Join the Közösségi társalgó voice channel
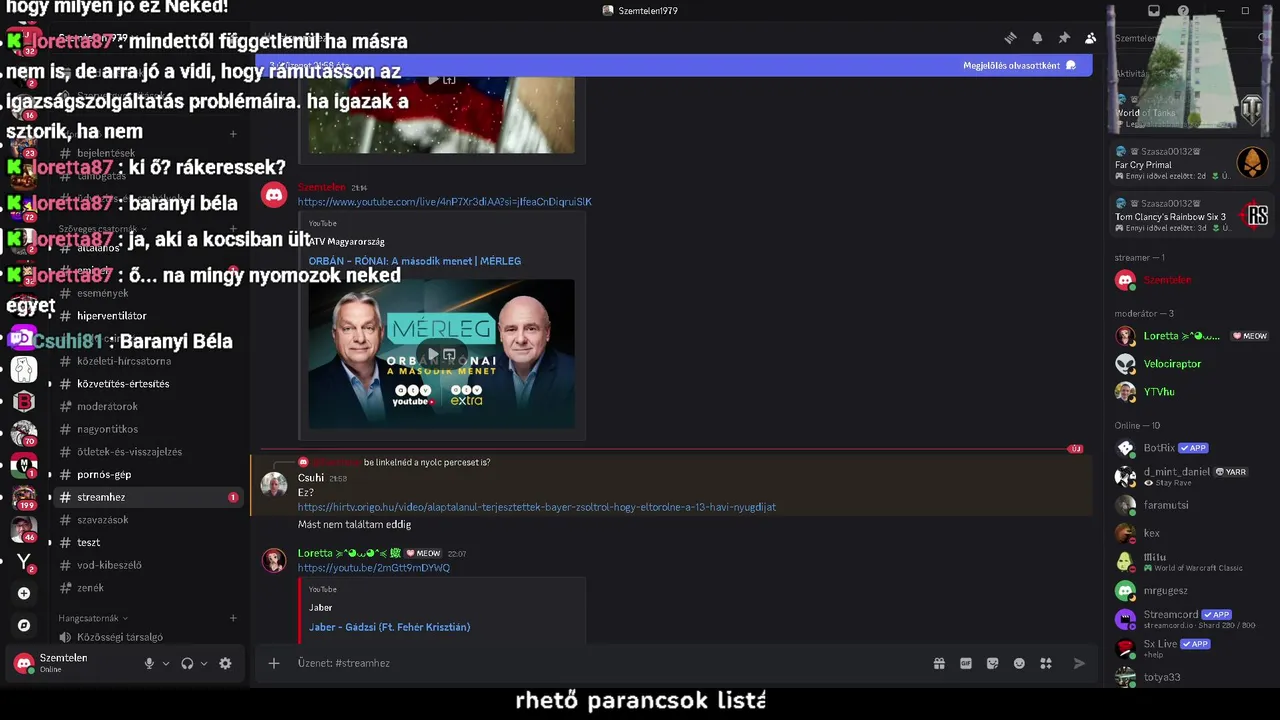 click(147, 637)
